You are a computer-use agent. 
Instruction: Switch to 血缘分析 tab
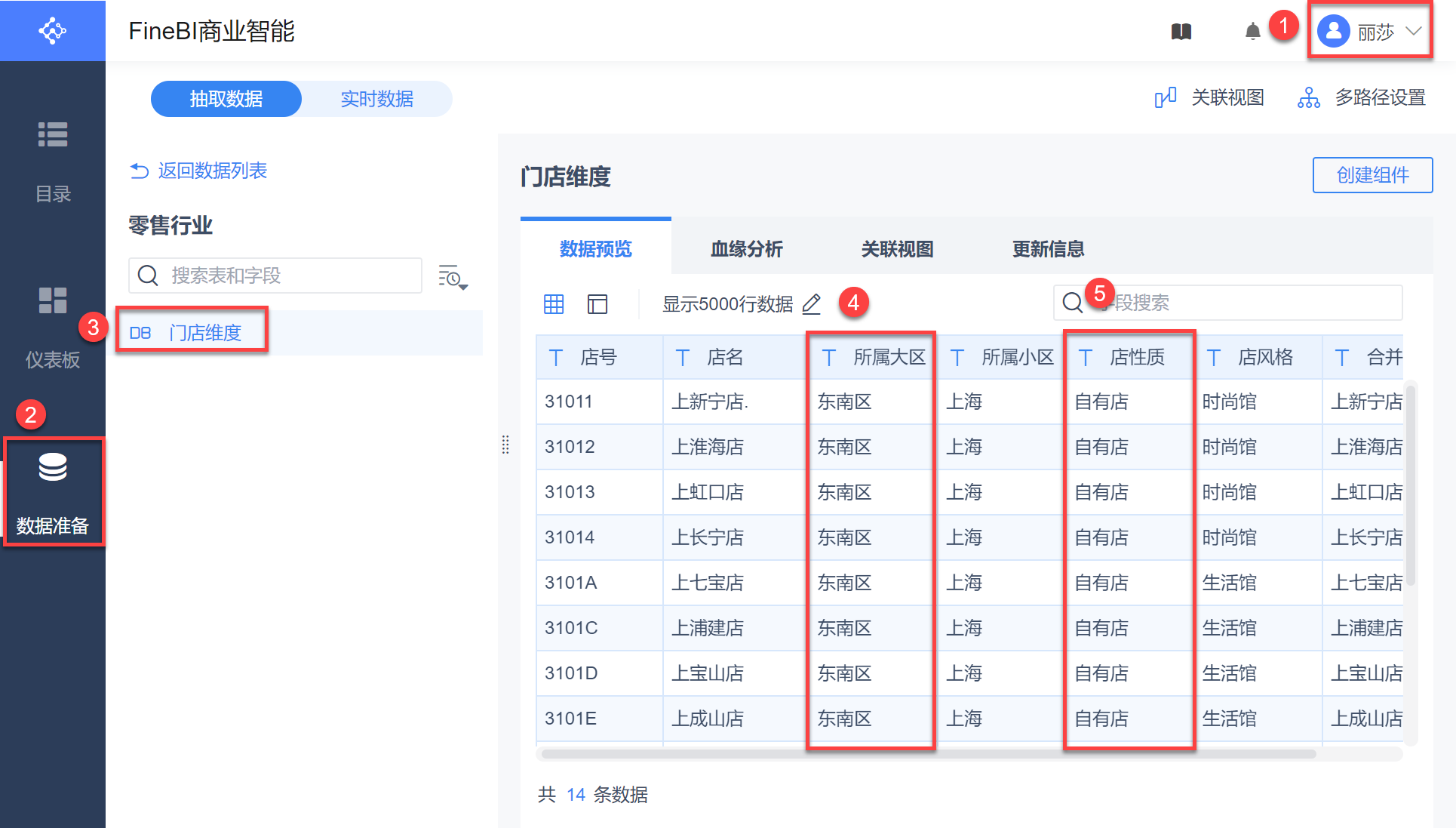tap(746, 249)
